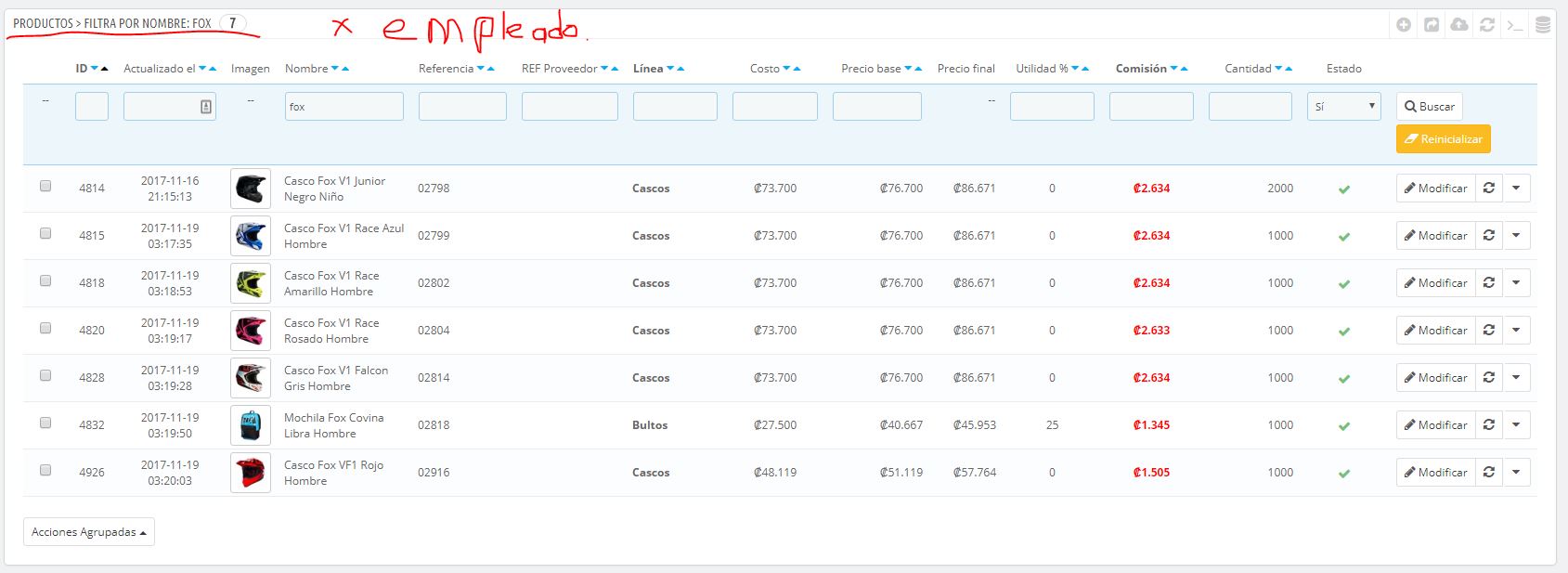1568x573 pixels.
Task: Expand actions caret for product 4828
Action: coord(1516,377)
